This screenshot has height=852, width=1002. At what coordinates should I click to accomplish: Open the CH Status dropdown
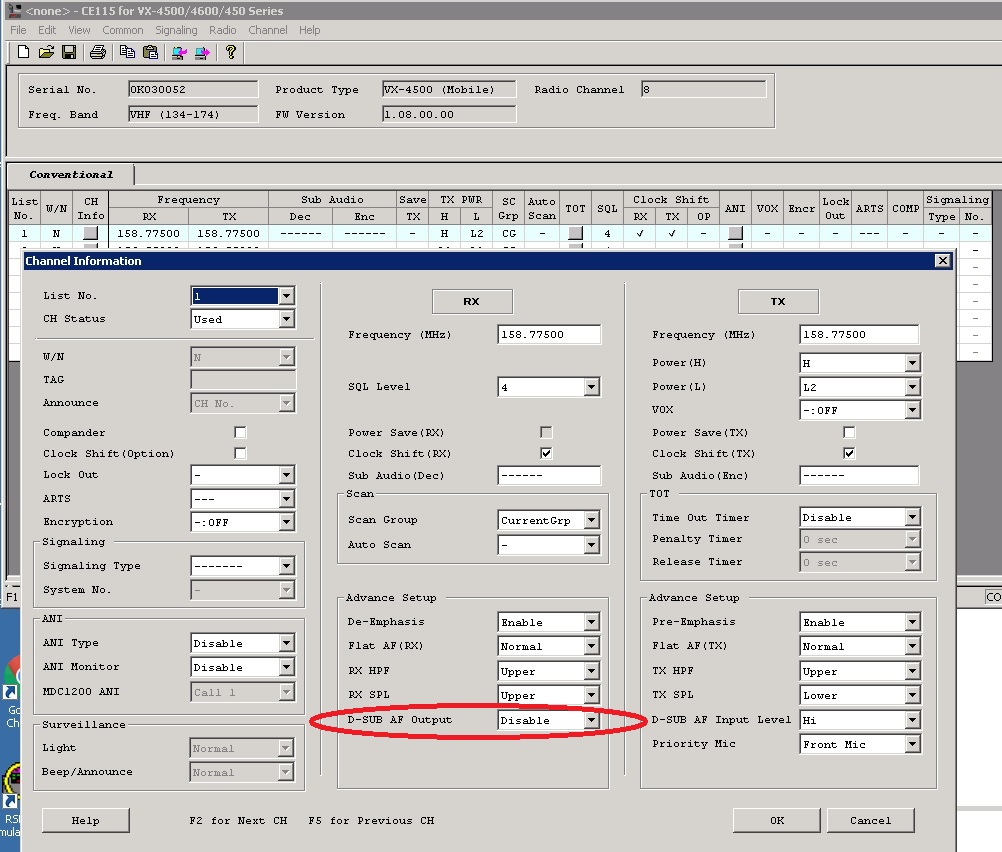point(286,319)
